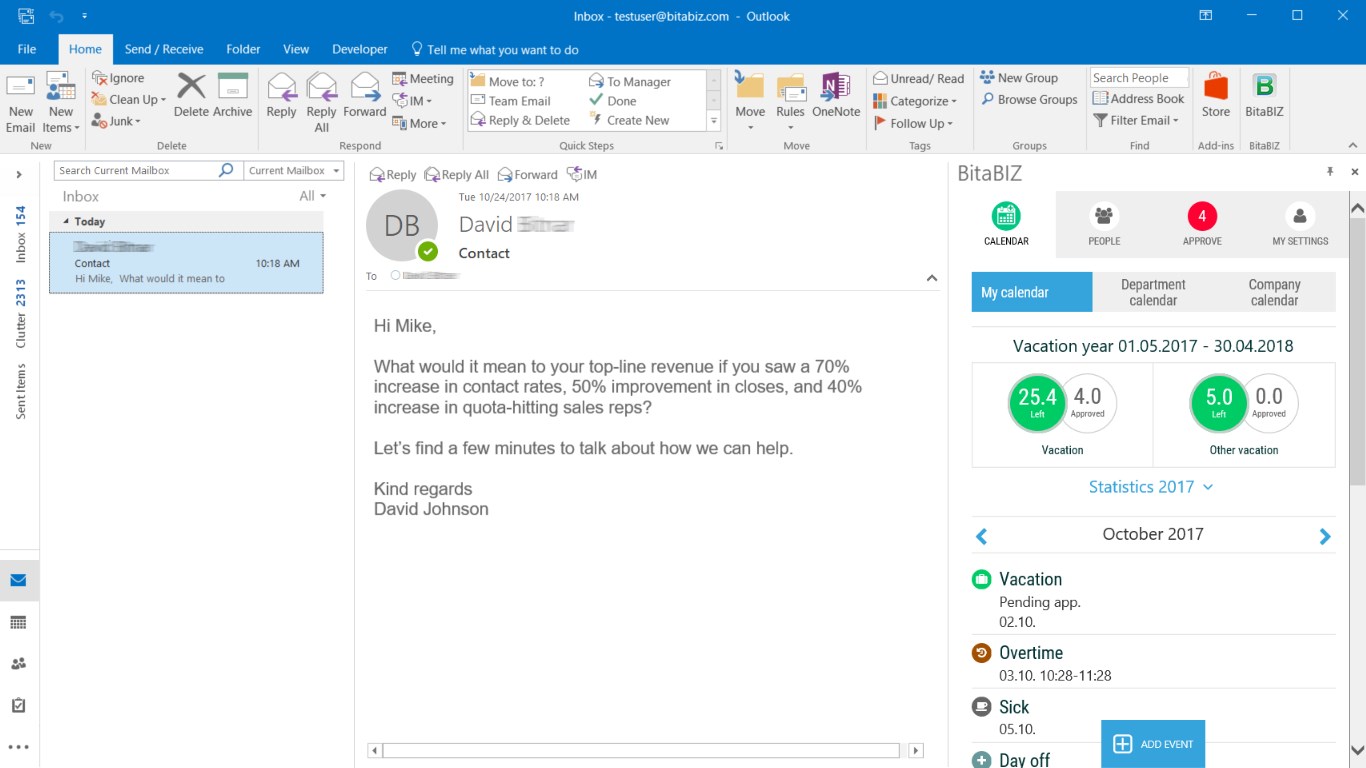Click the Ignore conversation icon
Viewport: 1366px width, 768px height.
[118, 78]
